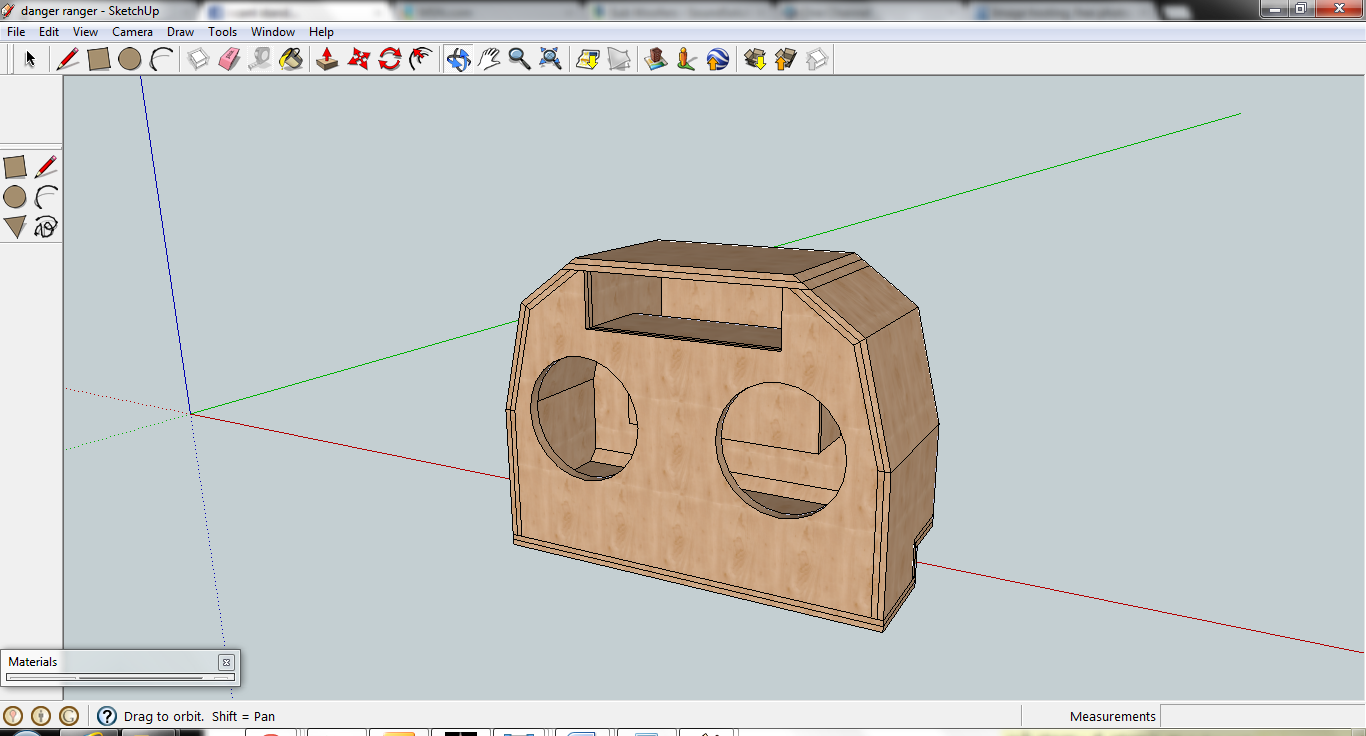Open the Camera menu
This screenshot has width=1366, height=736.
tap(132, 32)
